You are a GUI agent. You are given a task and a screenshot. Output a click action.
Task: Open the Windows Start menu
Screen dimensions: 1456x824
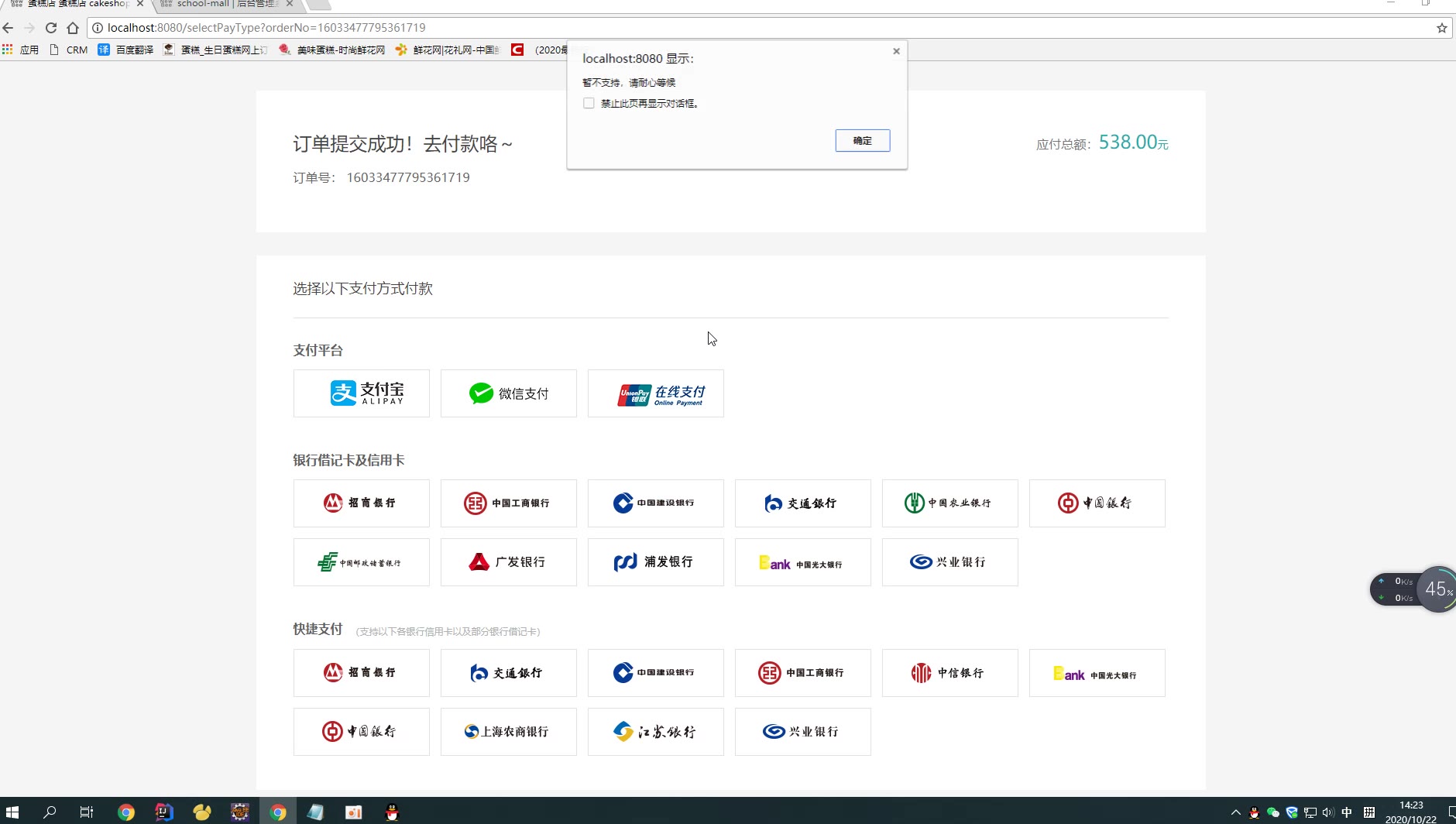(x=12, y=812)
